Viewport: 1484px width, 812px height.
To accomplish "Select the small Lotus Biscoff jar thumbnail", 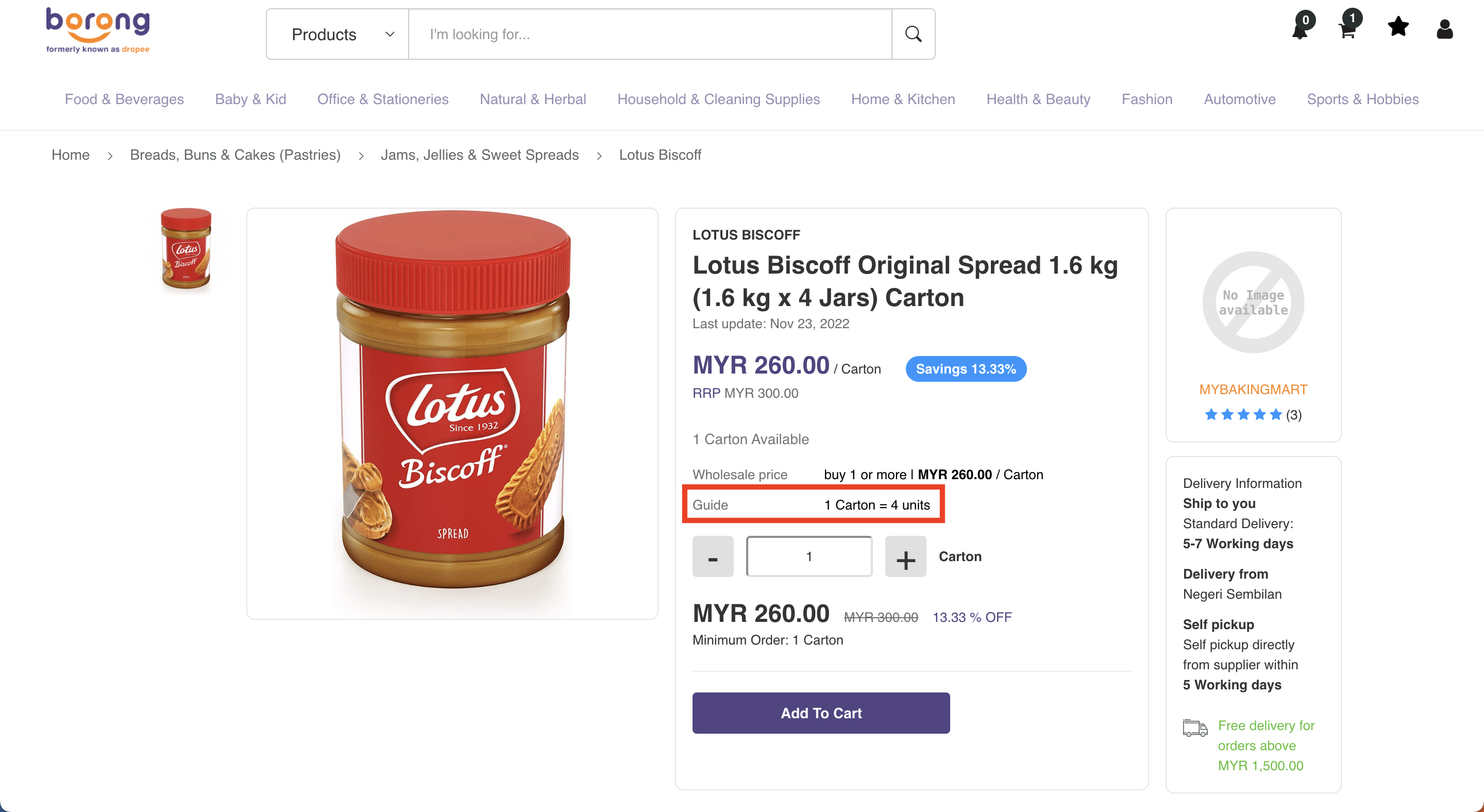I will 186,249.
